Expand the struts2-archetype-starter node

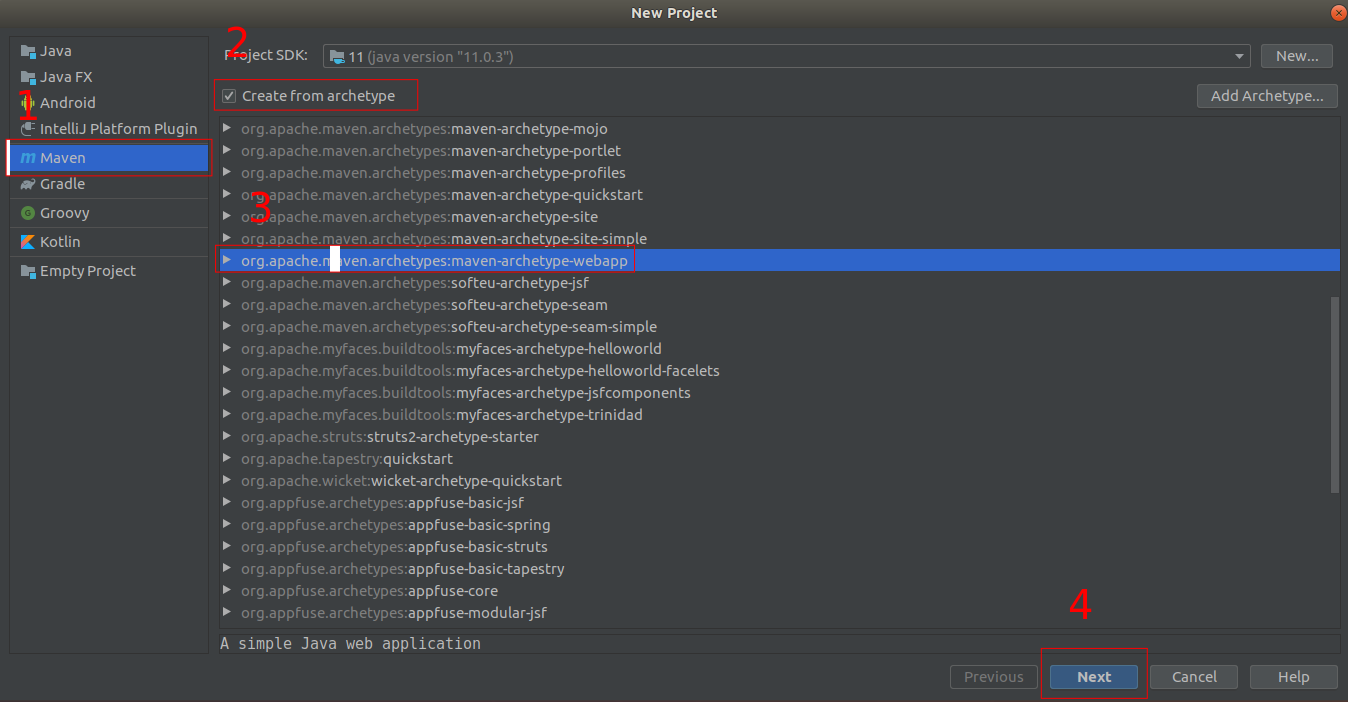(x=227, y=437)
